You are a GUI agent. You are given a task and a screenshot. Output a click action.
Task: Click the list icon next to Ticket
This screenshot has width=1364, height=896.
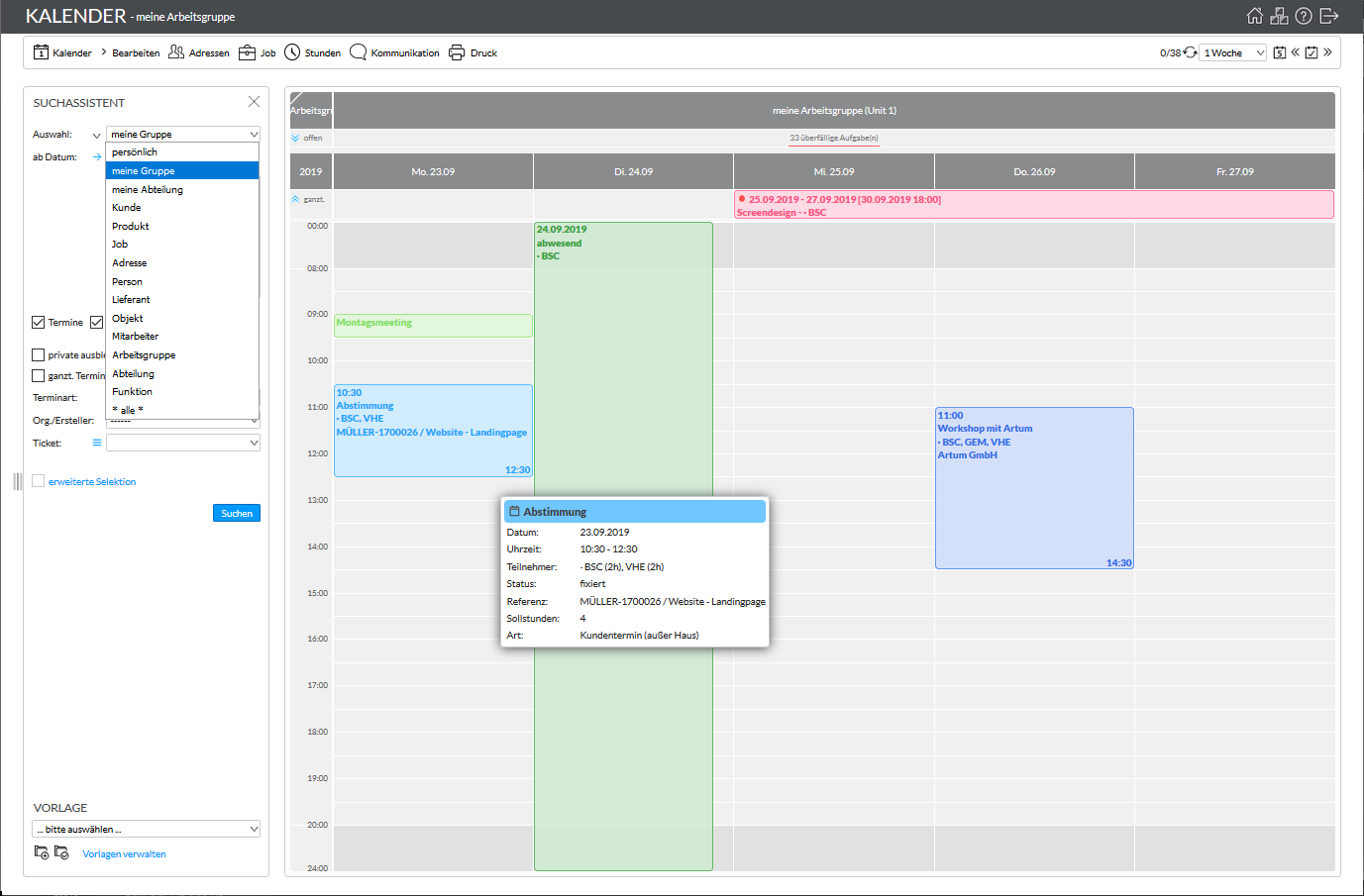pyautogui.click(x=97, y=443)
